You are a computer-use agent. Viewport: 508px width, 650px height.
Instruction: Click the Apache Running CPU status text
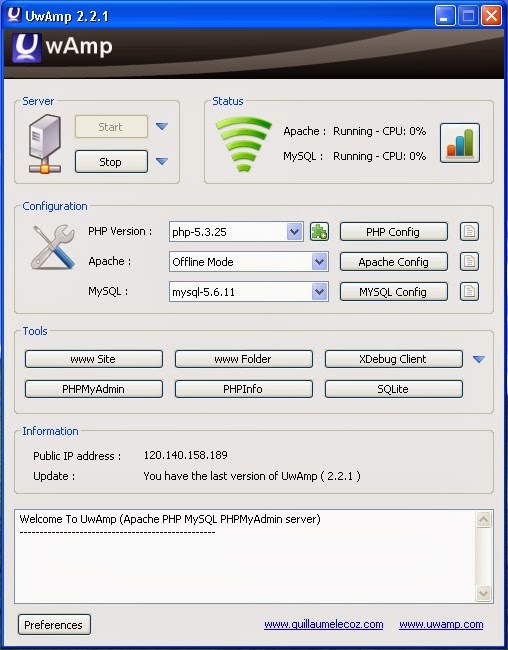pyautogui.click(x=379, y=131)
